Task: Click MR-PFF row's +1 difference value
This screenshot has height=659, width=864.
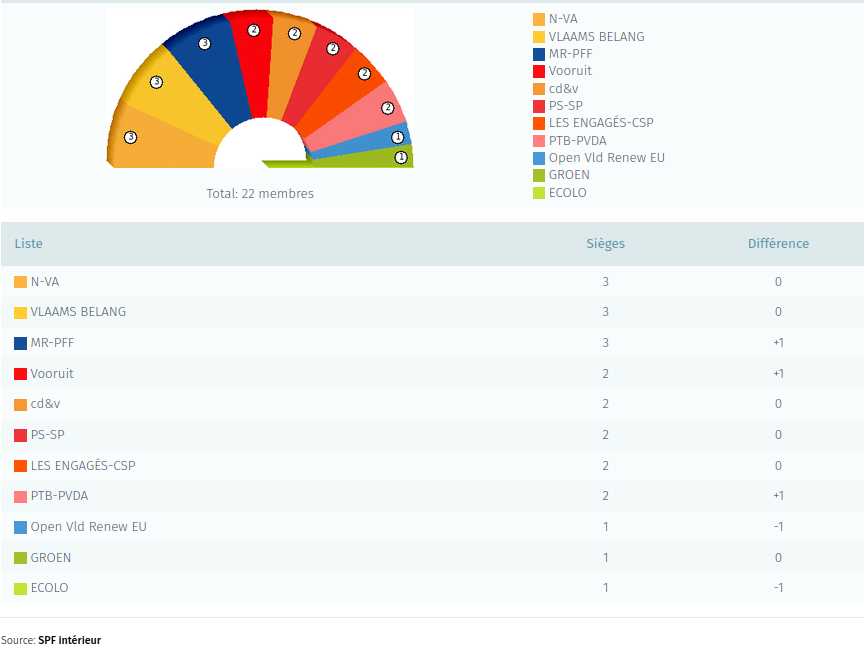Action: [x=778, y=343]
